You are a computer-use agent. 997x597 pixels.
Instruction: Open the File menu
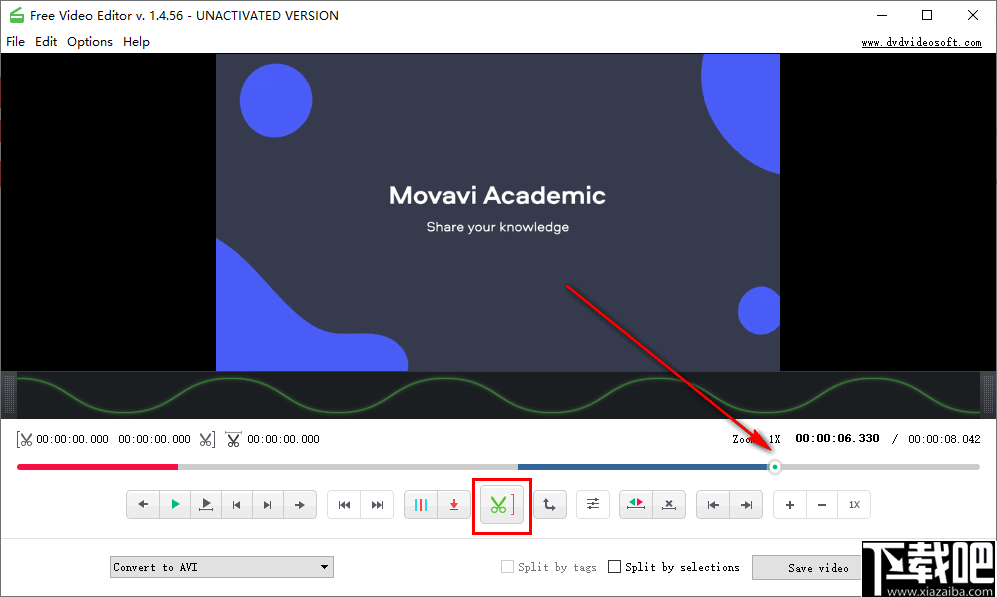[15, 41]
